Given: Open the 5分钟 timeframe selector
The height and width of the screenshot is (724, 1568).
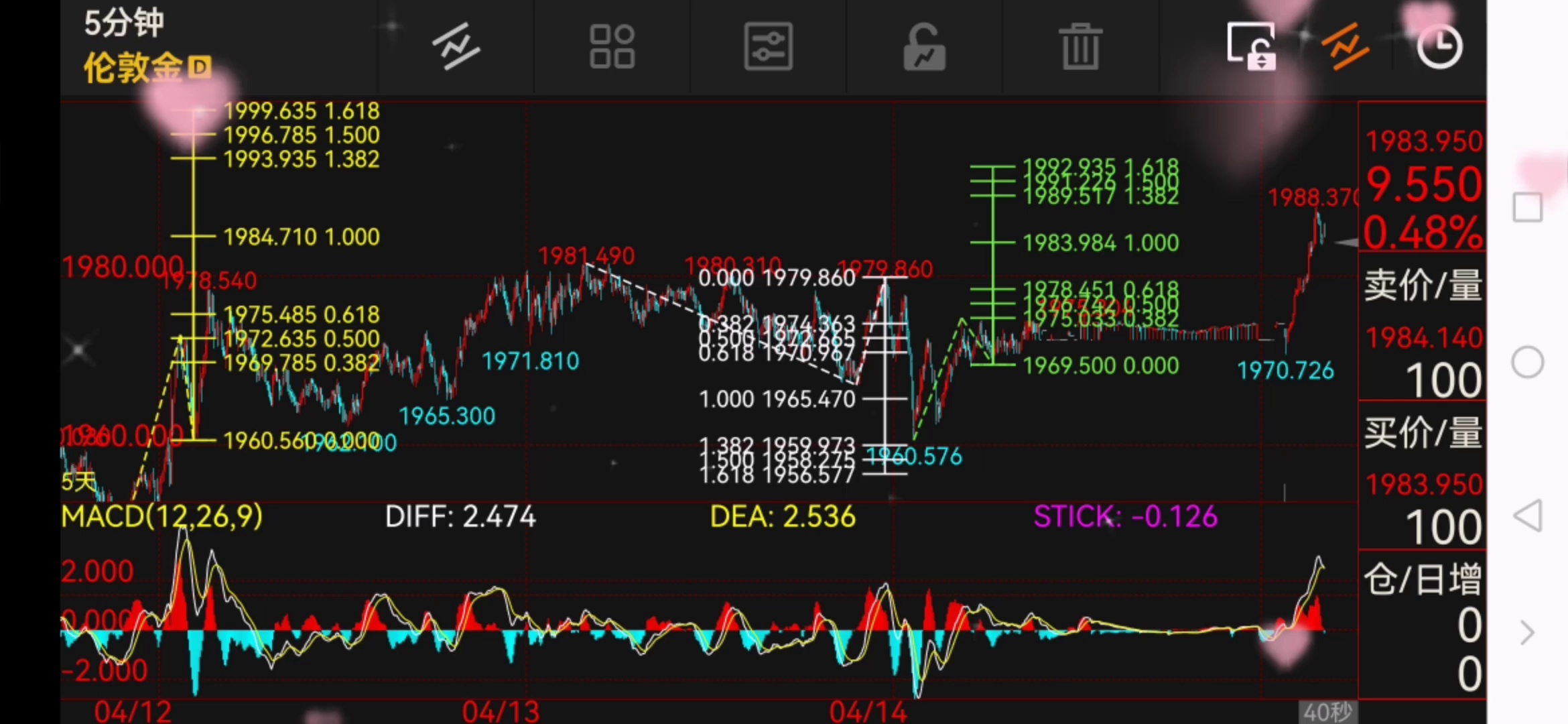Looking at the screenshot, I should click(x=124, y=23).
